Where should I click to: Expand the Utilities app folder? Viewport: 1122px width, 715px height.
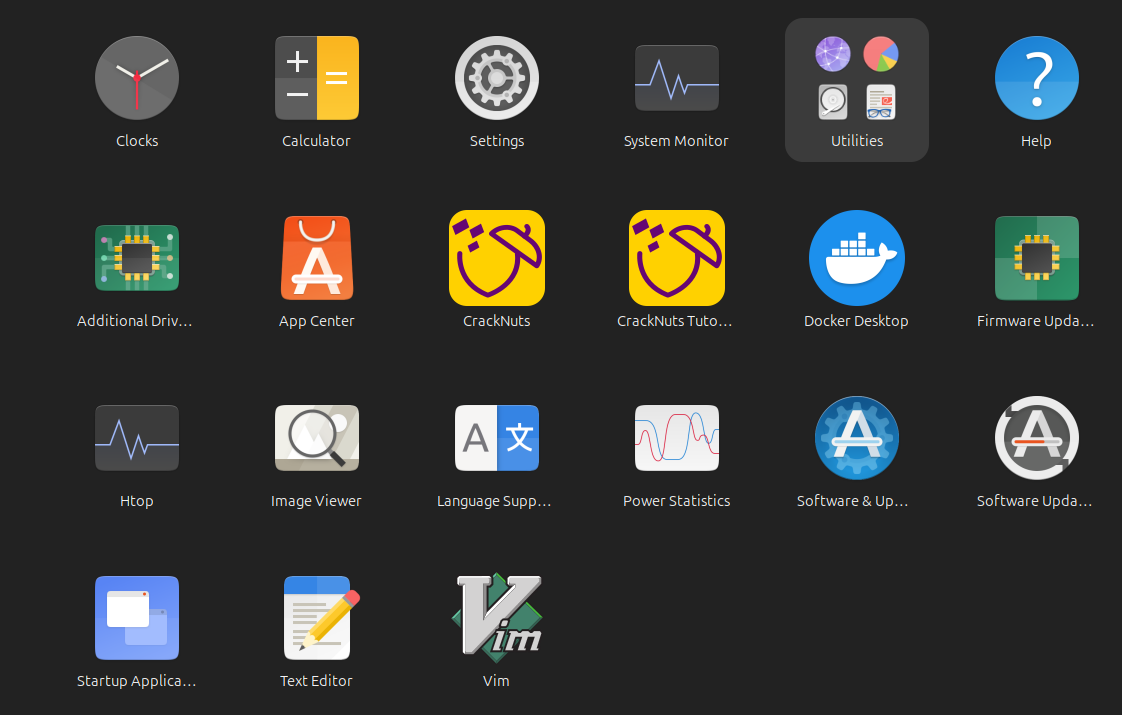pos(857,90)
